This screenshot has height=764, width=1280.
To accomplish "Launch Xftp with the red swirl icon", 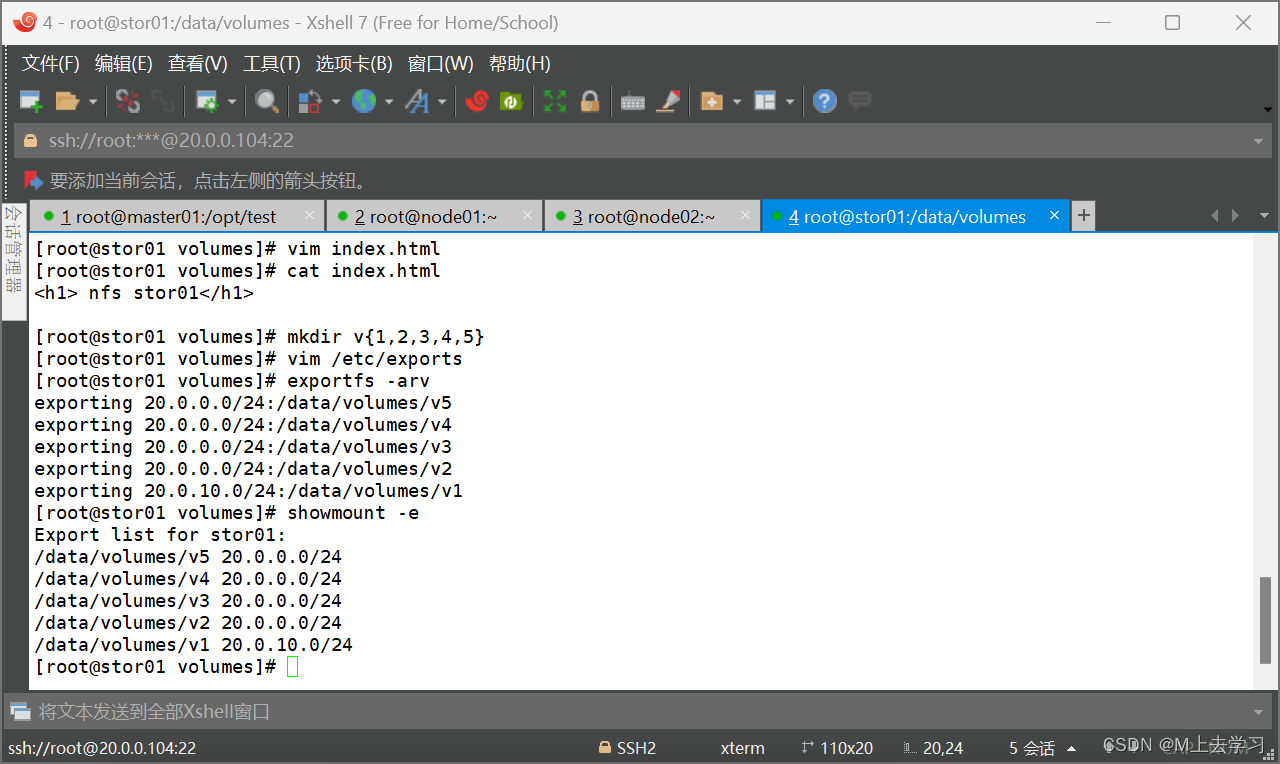I will [476, 101].
